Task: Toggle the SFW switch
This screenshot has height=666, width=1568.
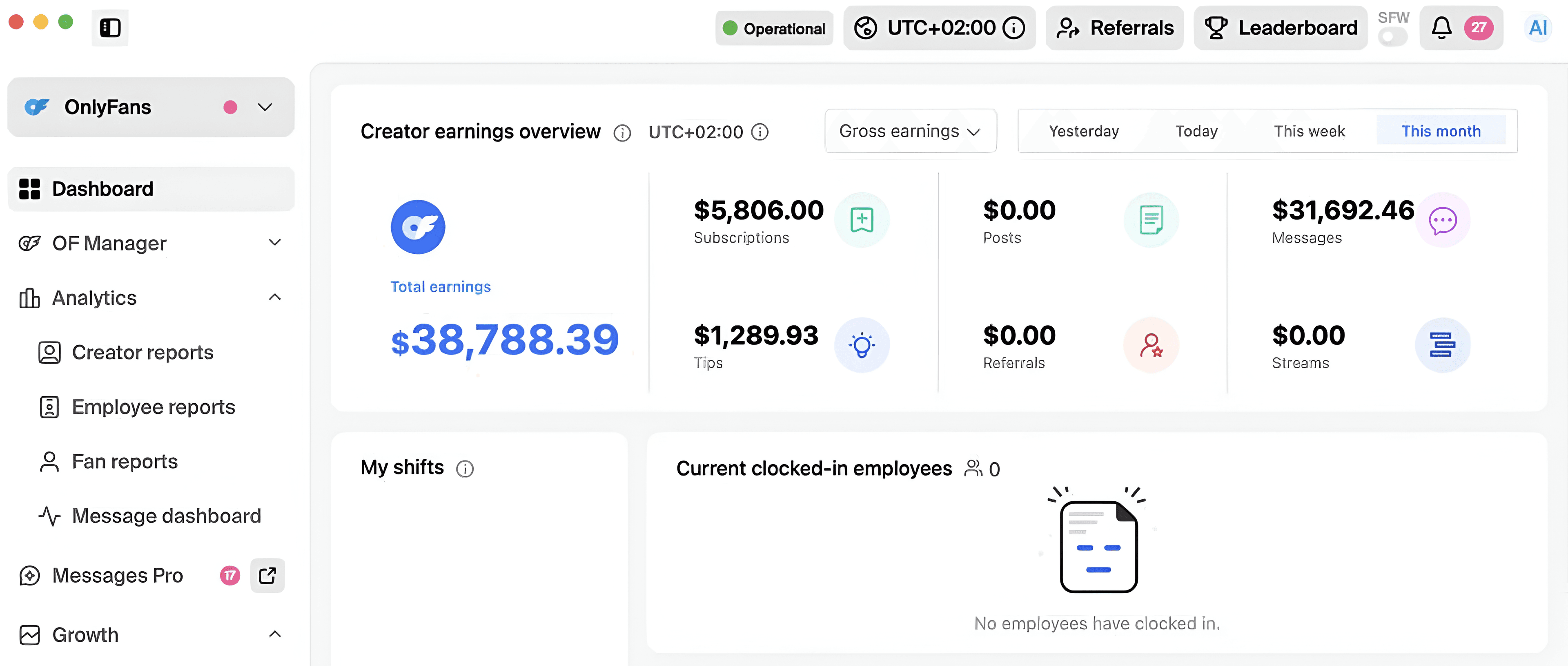Action: pos(1392,36)
